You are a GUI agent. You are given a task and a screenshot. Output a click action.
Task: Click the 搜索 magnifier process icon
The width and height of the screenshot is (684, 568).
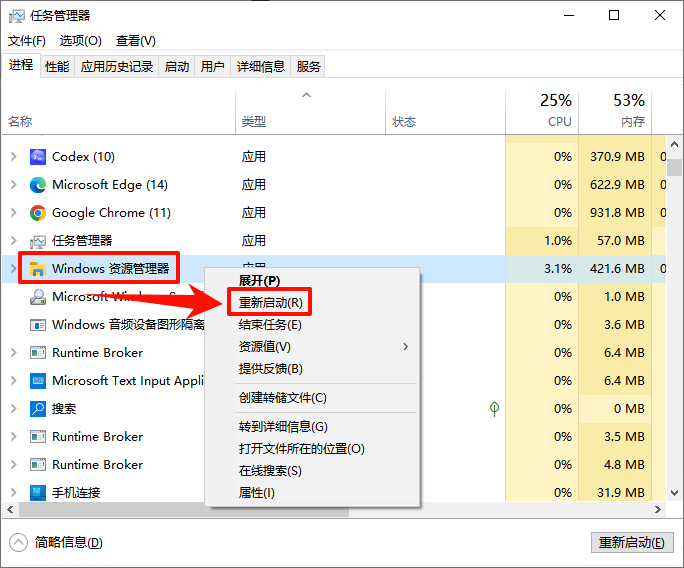click(38, 409)
